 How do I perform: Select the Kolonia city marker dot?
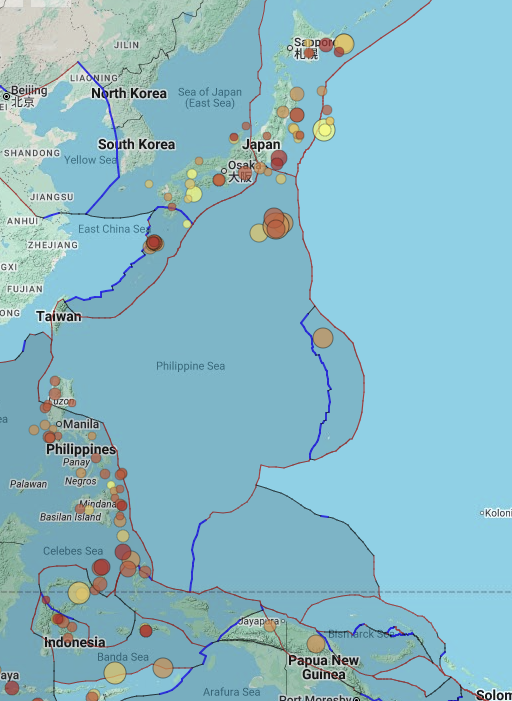tap(482, 513)
